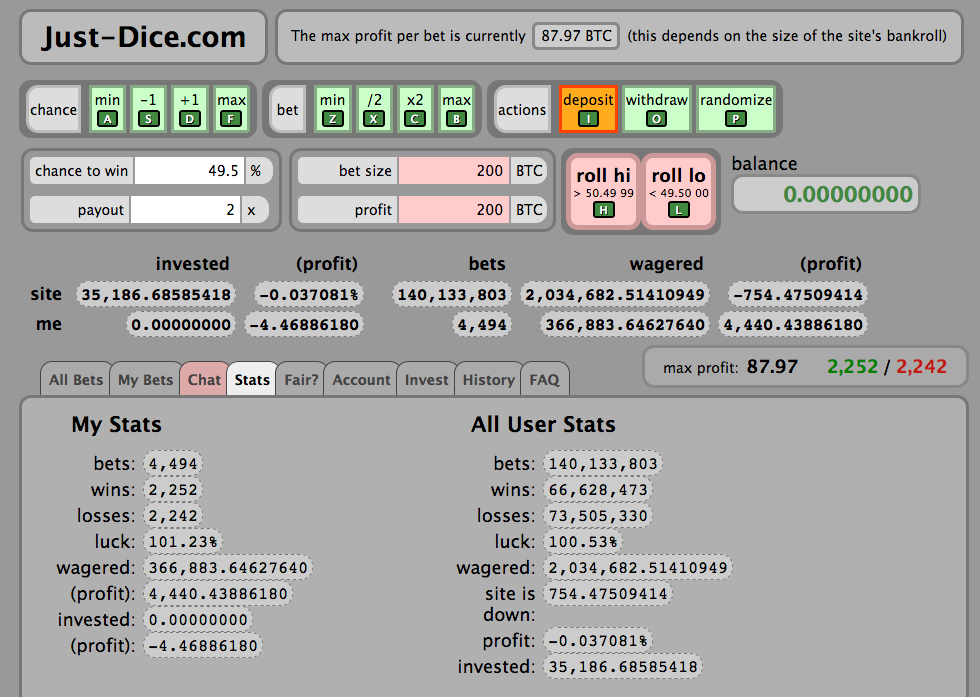Set chance to max (F)
The height and width of the screenshot is (697, 980).
231,109
